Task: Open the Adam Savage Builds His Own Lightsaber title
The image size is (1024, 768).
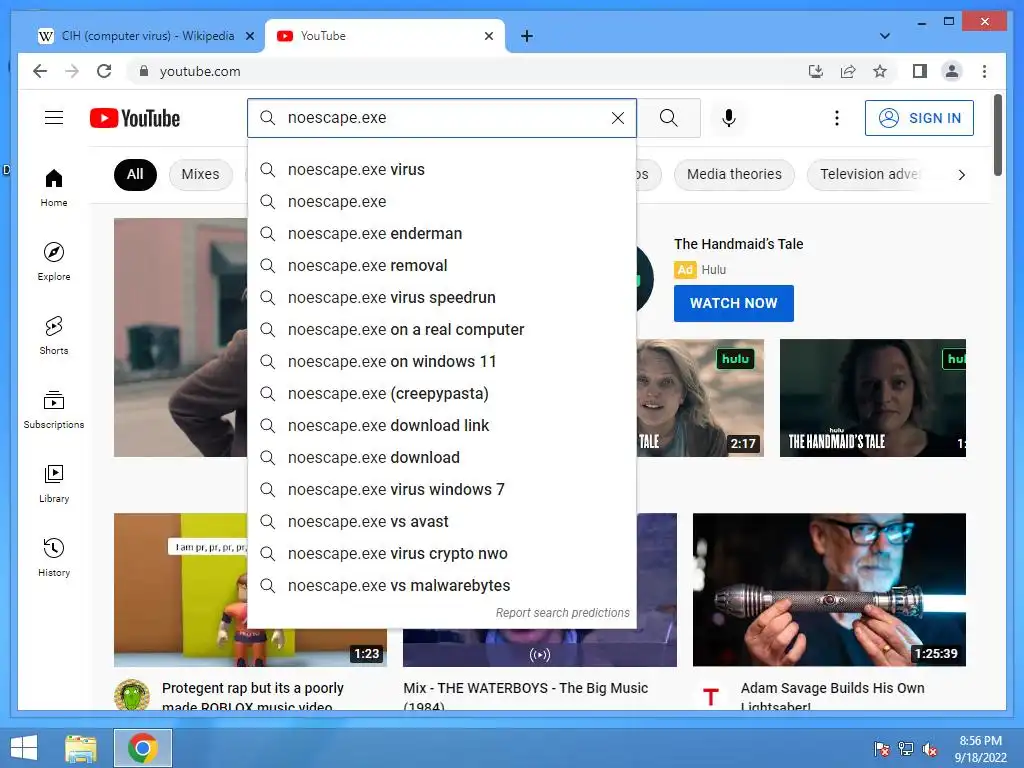Action: tap(833, 696)
